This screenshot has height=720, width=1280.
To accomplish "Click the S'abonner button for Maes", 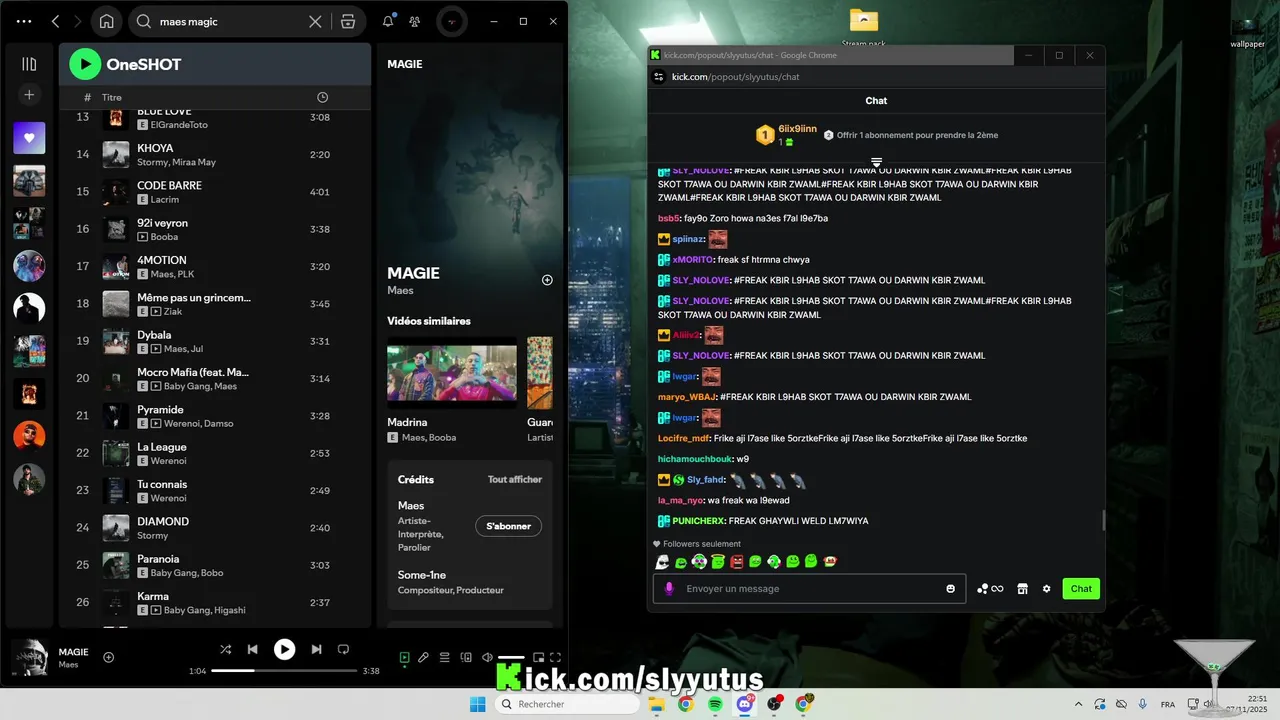I will [x=508, y=526].
